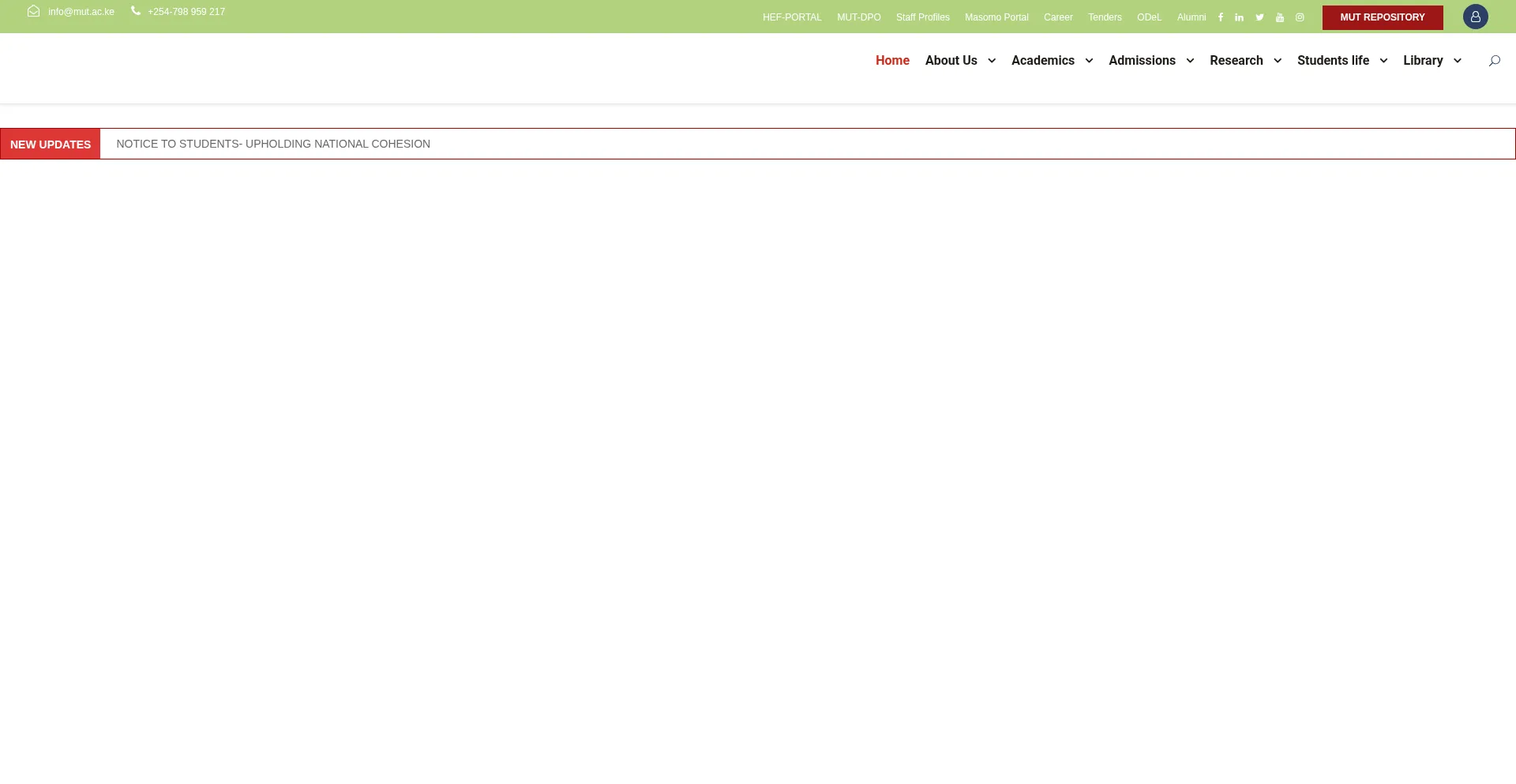Visit the Staff Profiles link

tap(923, 17)
